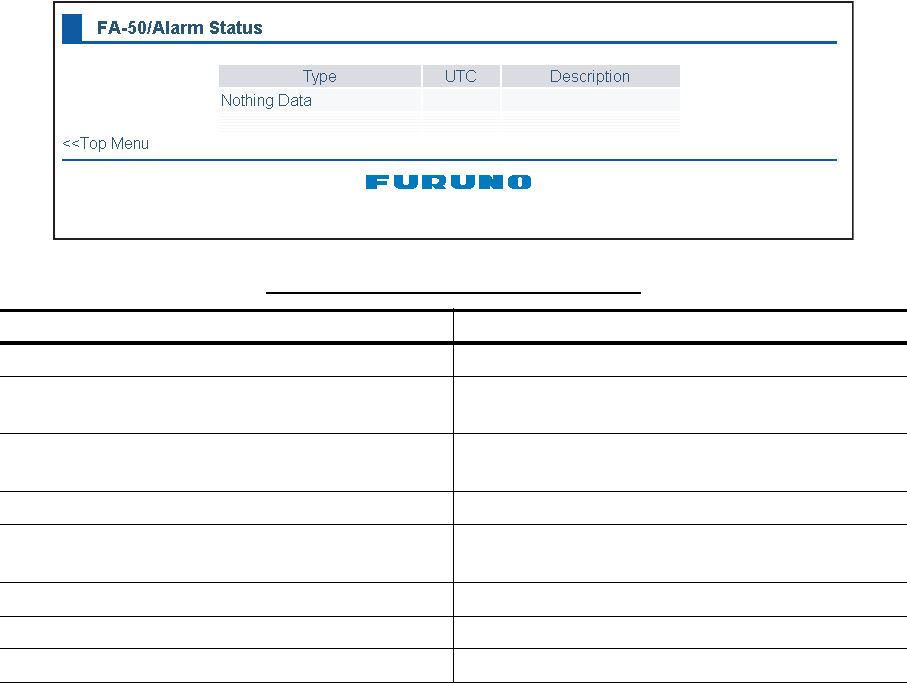
Task: Select the UTC column header
Action: coord(461,76)
